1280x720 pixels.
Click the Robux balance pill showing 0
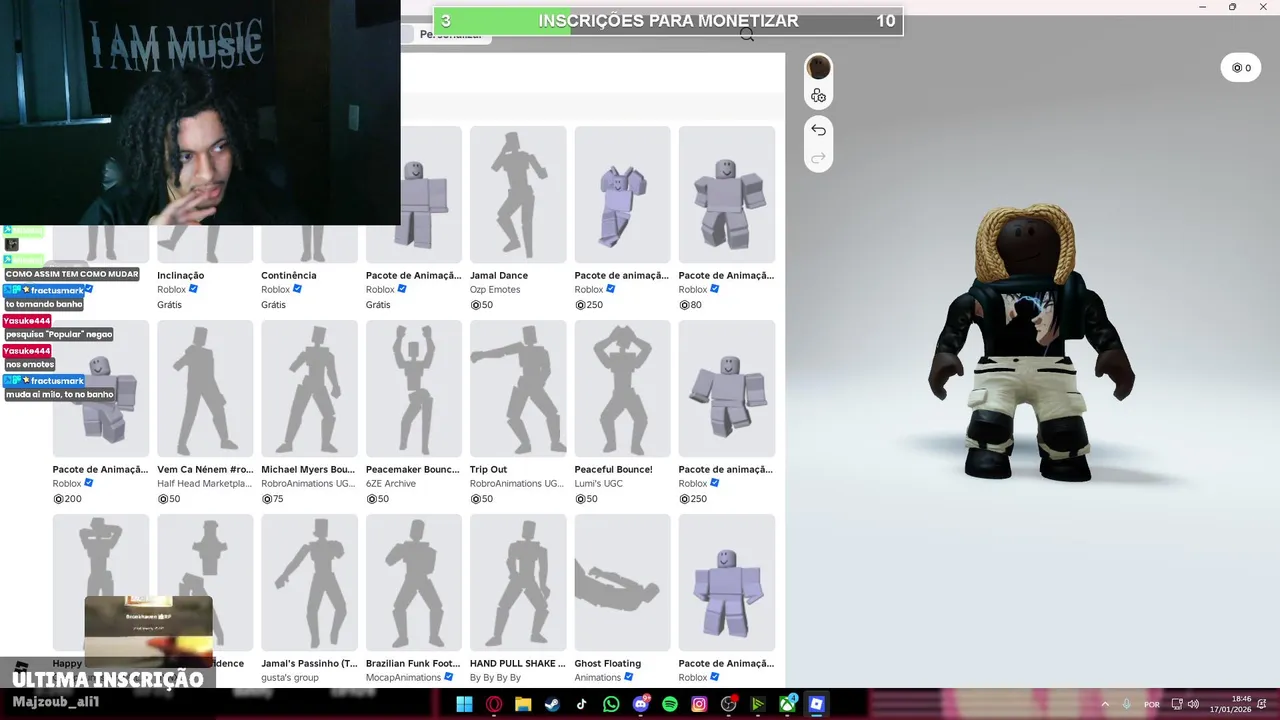[x=1241, y=68]
